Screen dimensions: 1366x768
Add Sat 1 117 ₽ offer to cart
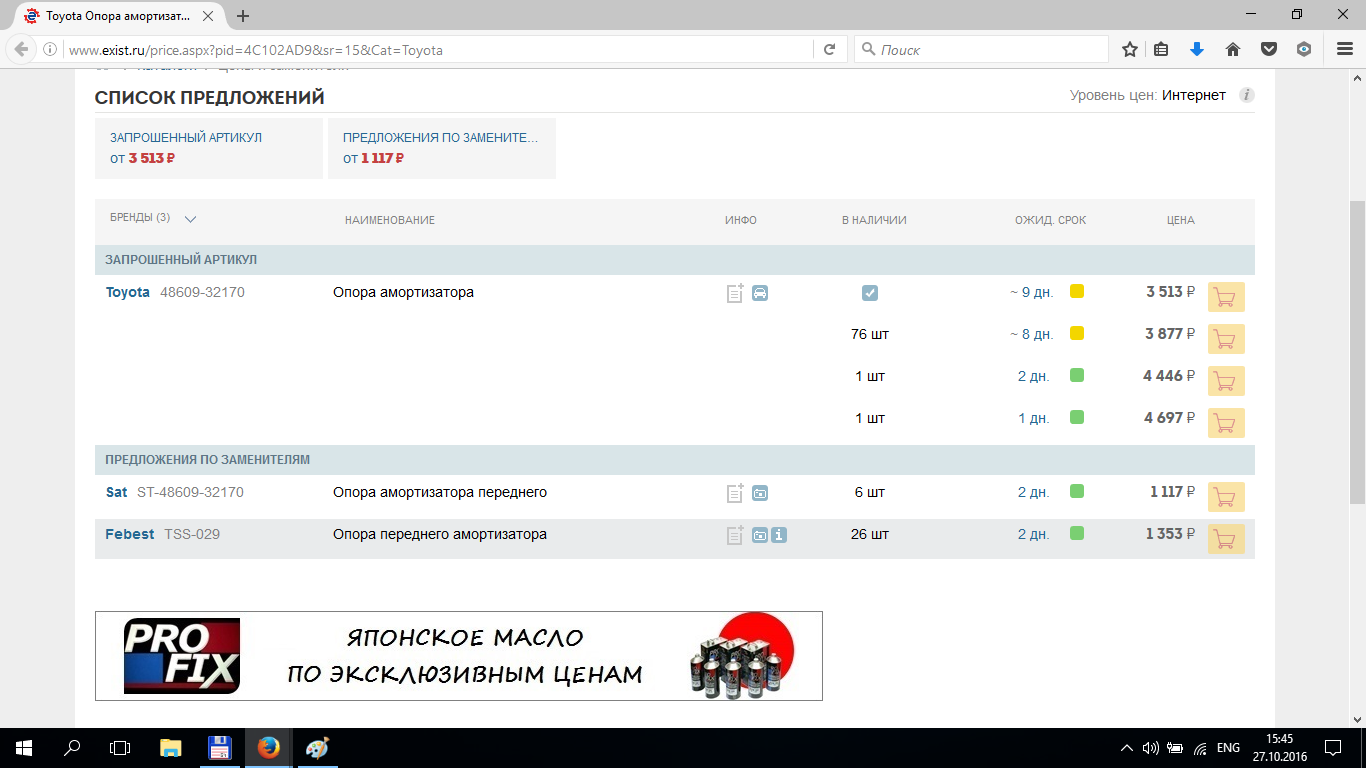[x=1226, y=497]
